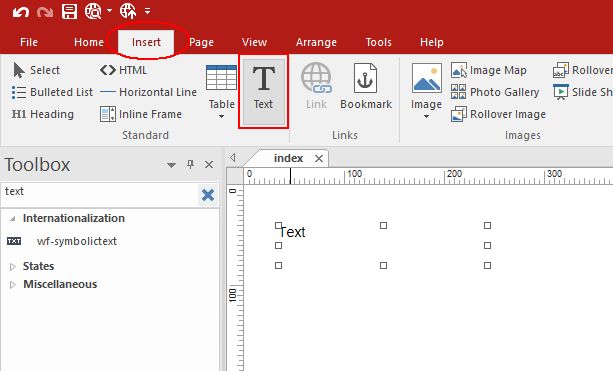Screen dimensions: 613x371
Task: Switch to the View tab
Action: pos(254,42)
